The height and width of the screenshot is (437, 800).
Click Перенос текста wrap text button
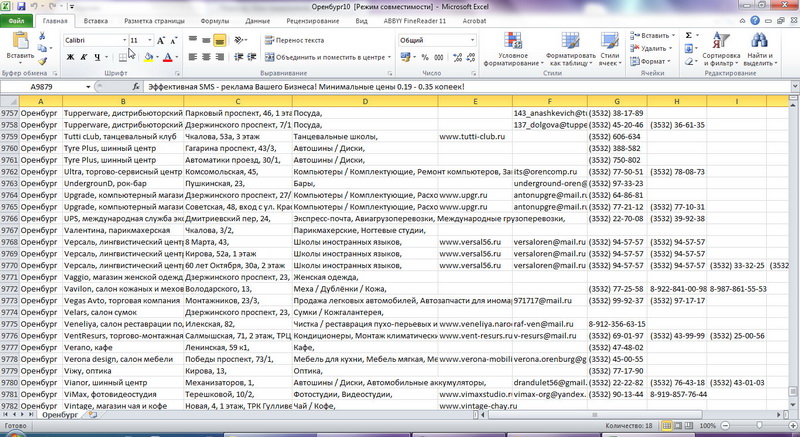click(294, 40)
